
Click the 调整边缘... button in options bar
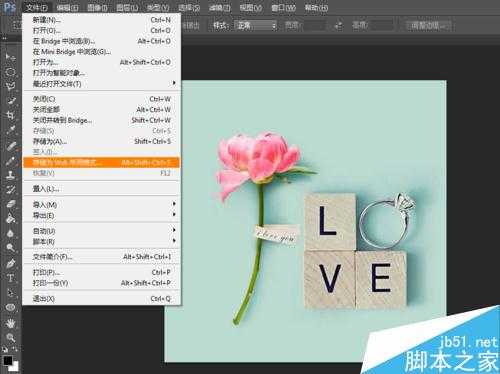[x=429, y=26]
